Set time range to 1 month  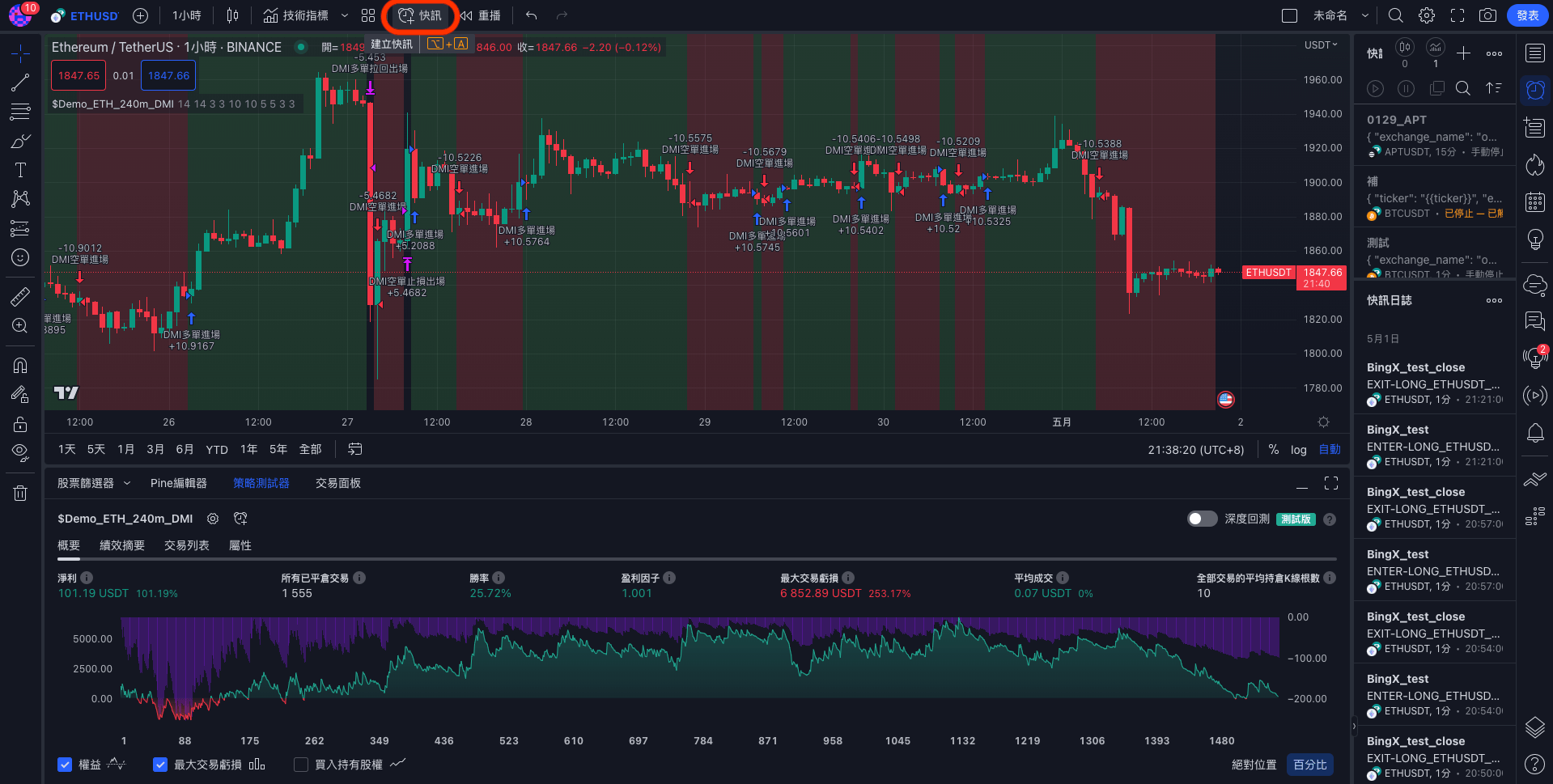tap(125, 449)
